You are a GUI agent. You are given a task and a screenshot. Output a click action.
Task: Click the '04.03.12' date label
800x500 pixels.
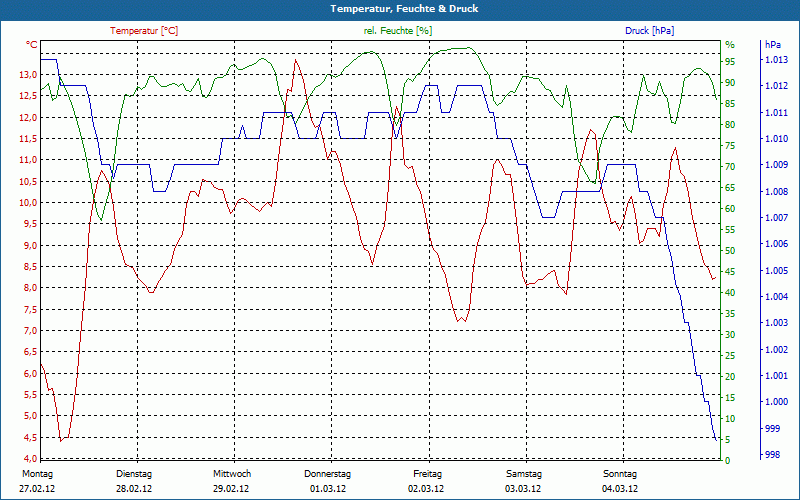click(x=620, y=488)
